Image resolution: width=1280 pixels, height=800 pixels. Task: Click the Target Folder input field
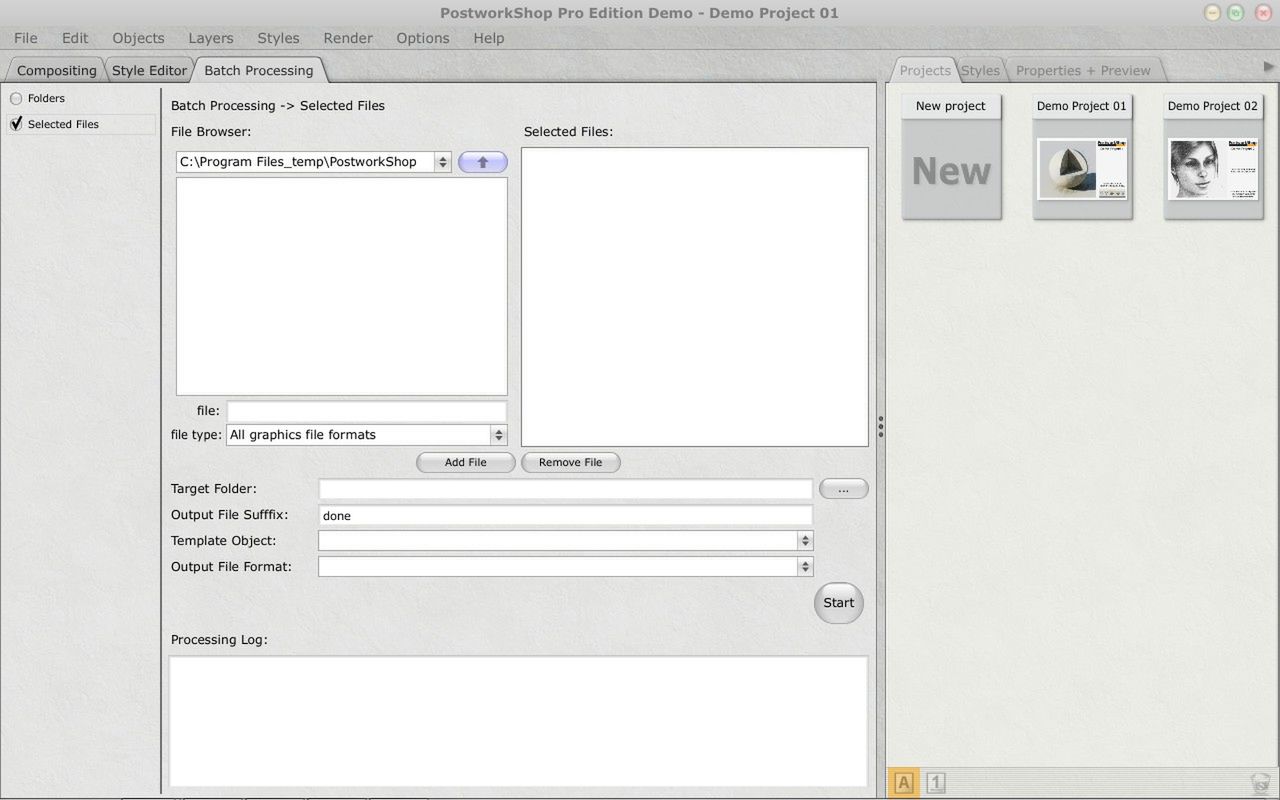click(x=566, y=489)
